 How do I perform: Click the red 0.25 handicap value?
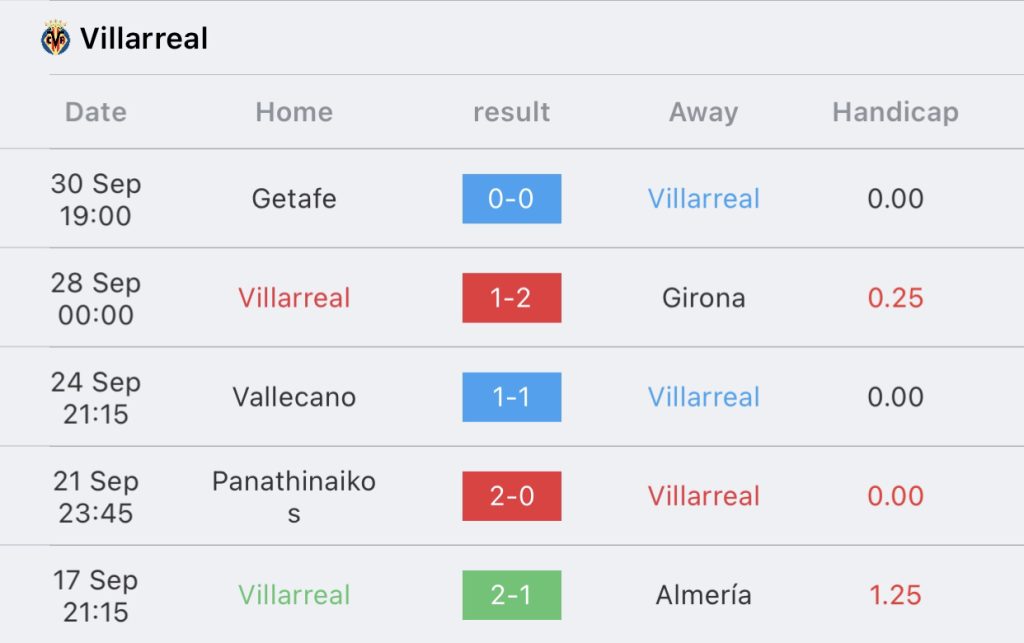click(x=895, y=298)
